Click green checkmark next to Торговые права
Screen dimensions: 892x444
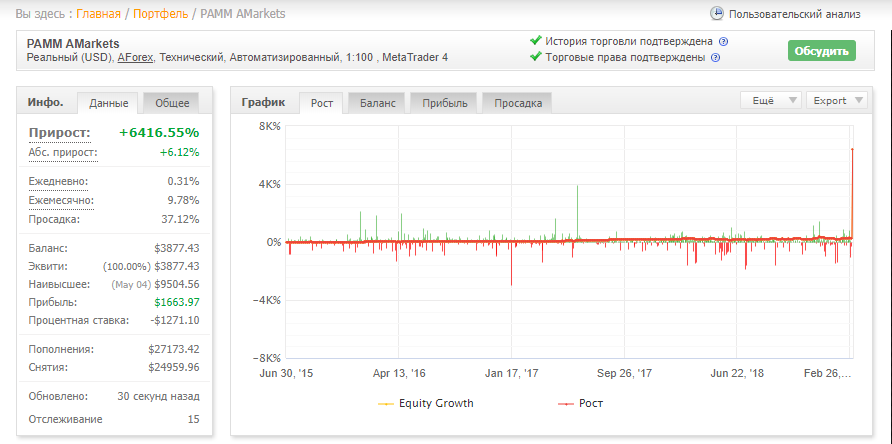point(535,57)
